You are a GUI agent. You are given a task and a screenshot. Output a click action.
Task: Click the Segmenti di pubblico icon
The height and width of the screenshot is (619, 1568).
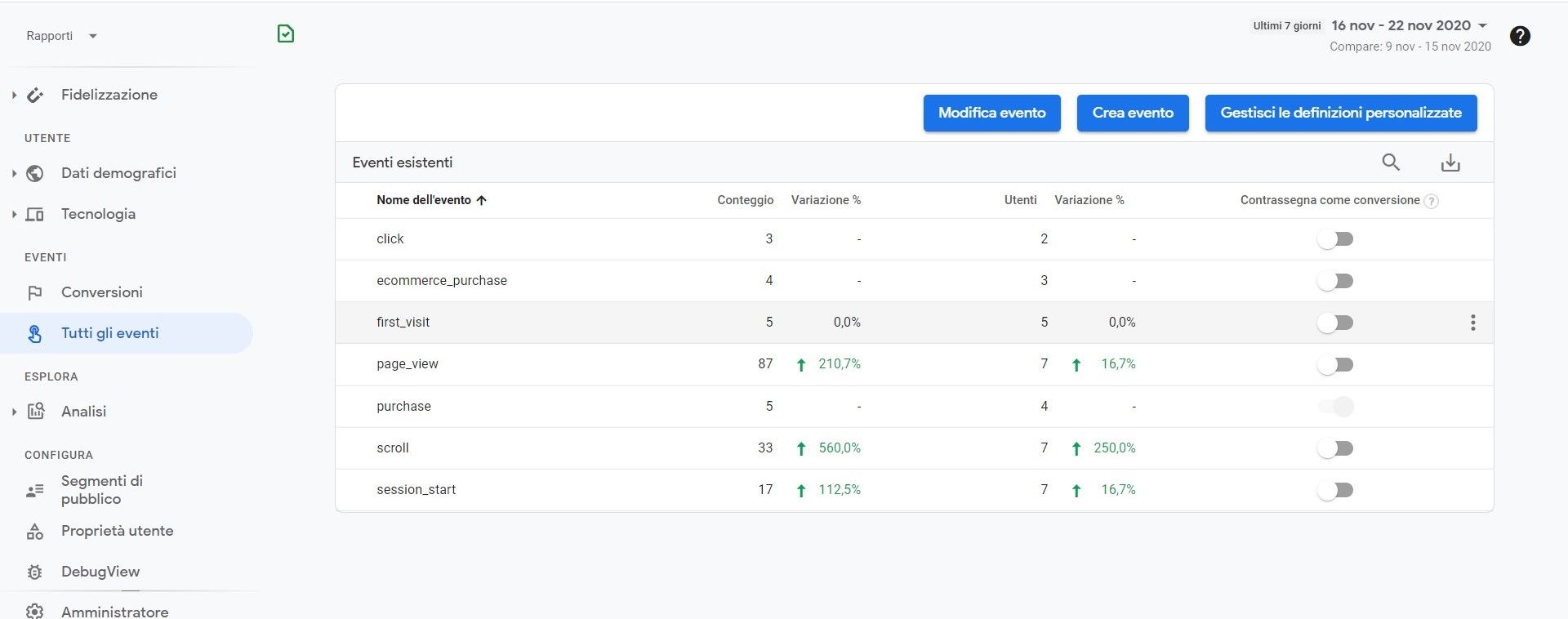35,491
